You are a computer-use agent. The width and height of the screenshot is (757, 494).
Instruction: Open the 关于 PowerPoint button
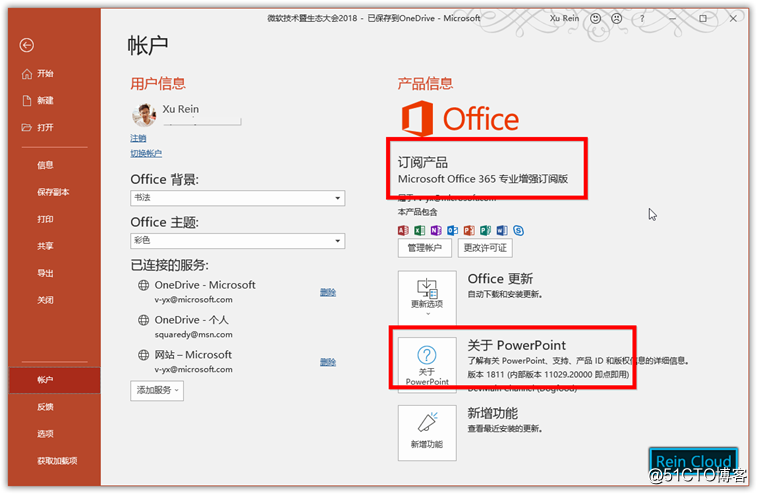click(427, 365)
